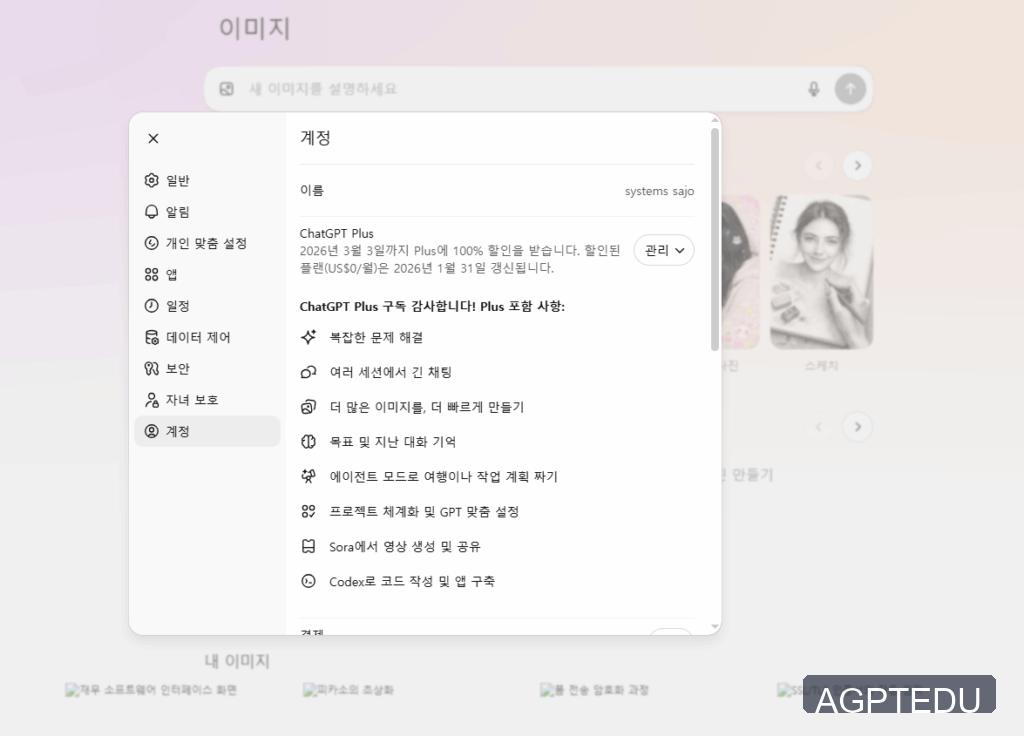Viewport: 1024px width, 736px height.
Task: Click the lower previous-arrow carousel button
Action: 819,427
